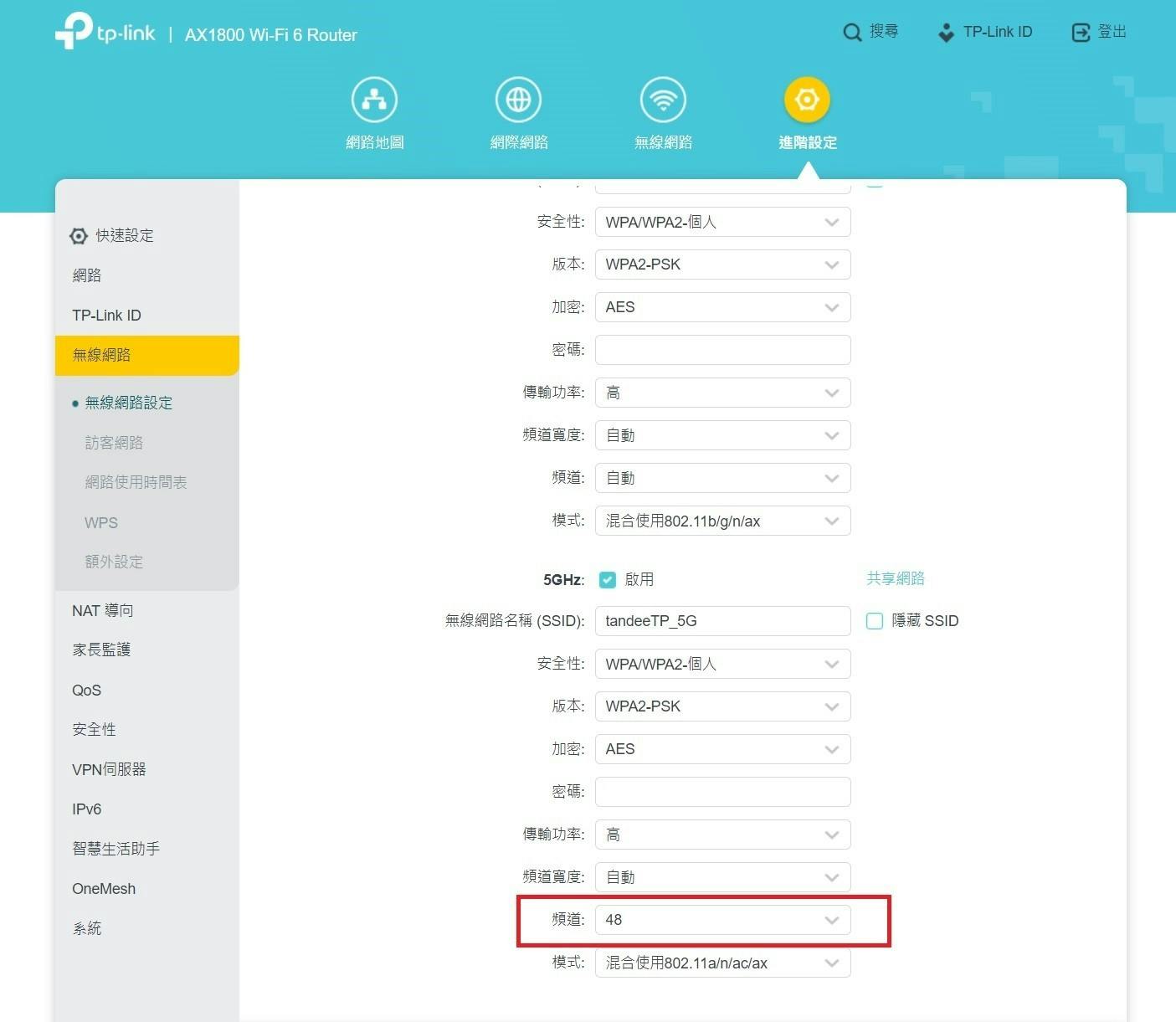
Task: Expand the 5GHz 安全性 dropdown
Action: (722, 664)
